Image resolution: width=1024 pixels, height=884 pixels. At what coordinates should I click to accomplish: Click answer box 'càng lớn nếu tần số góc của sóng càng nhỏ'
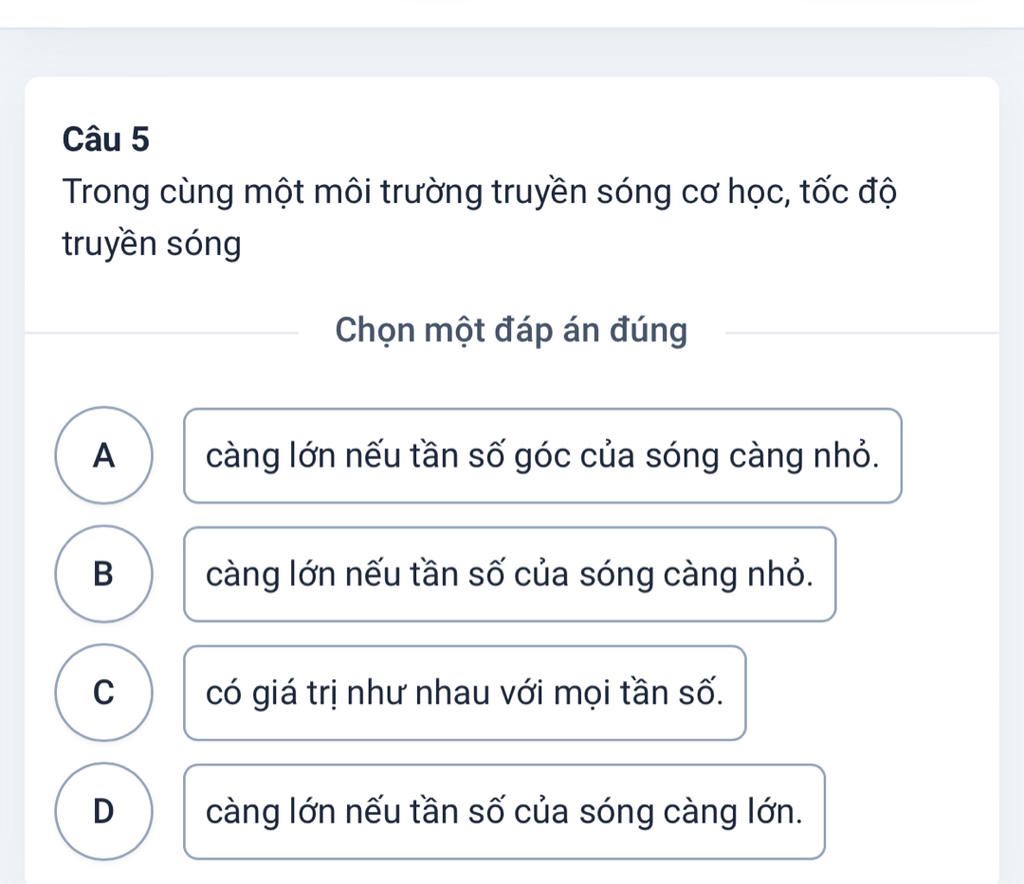(543, 456)
